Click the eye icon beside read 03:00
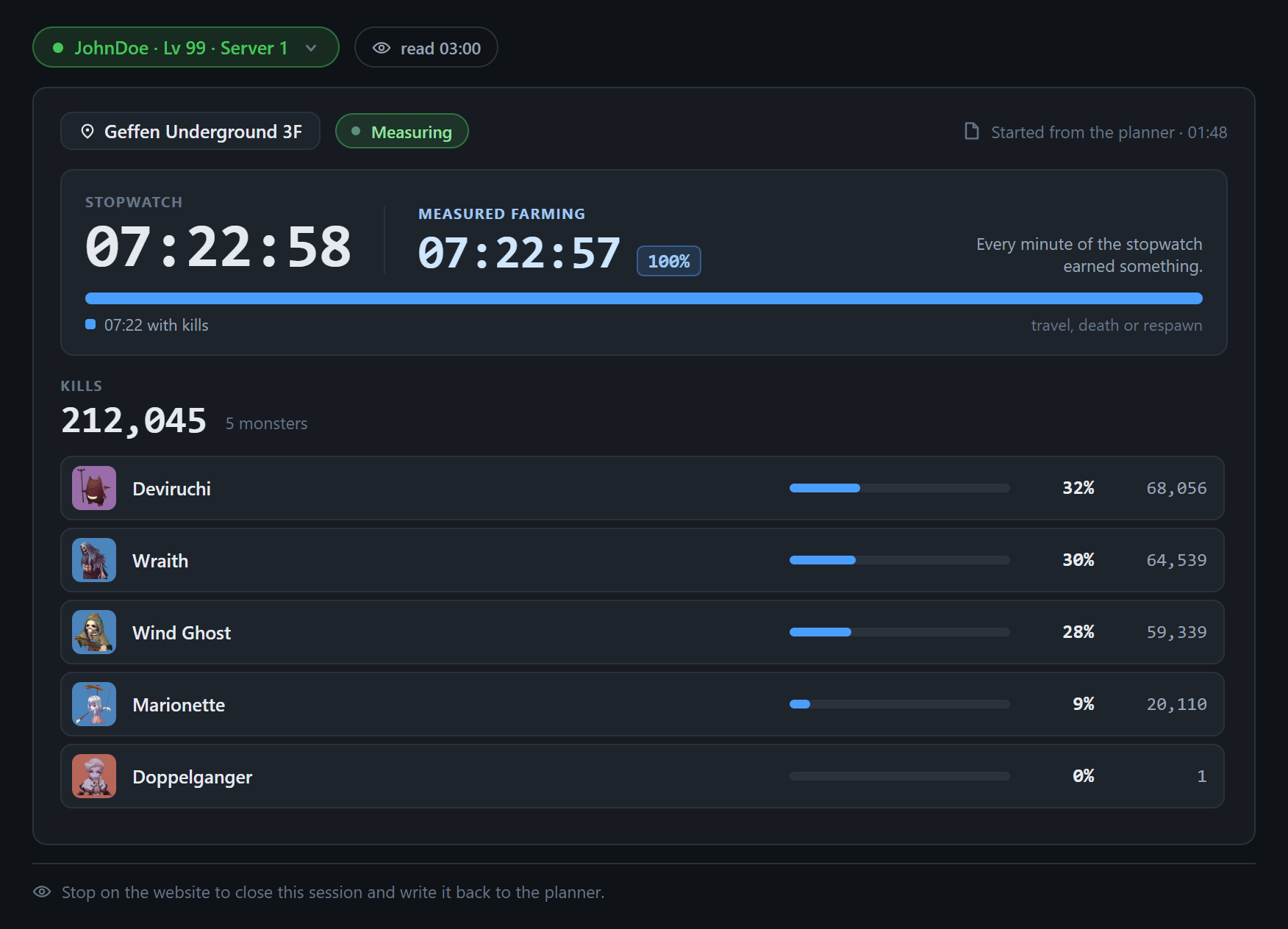This screenshot has width=1288, height=929. [x=382, y=48]
